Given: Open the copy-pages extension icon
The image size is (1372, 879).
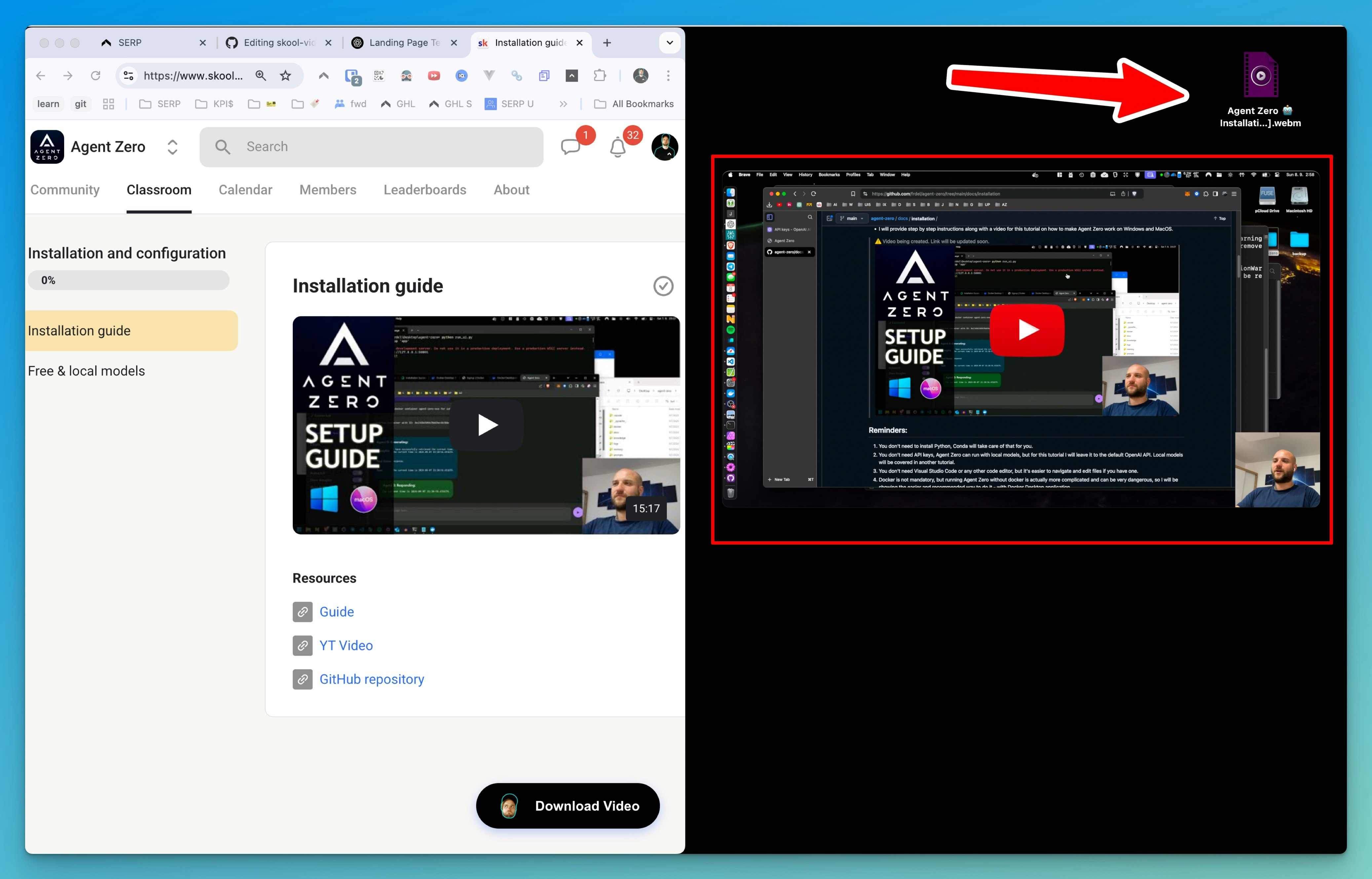Looking at the screenshot, I should click(544, 75).
